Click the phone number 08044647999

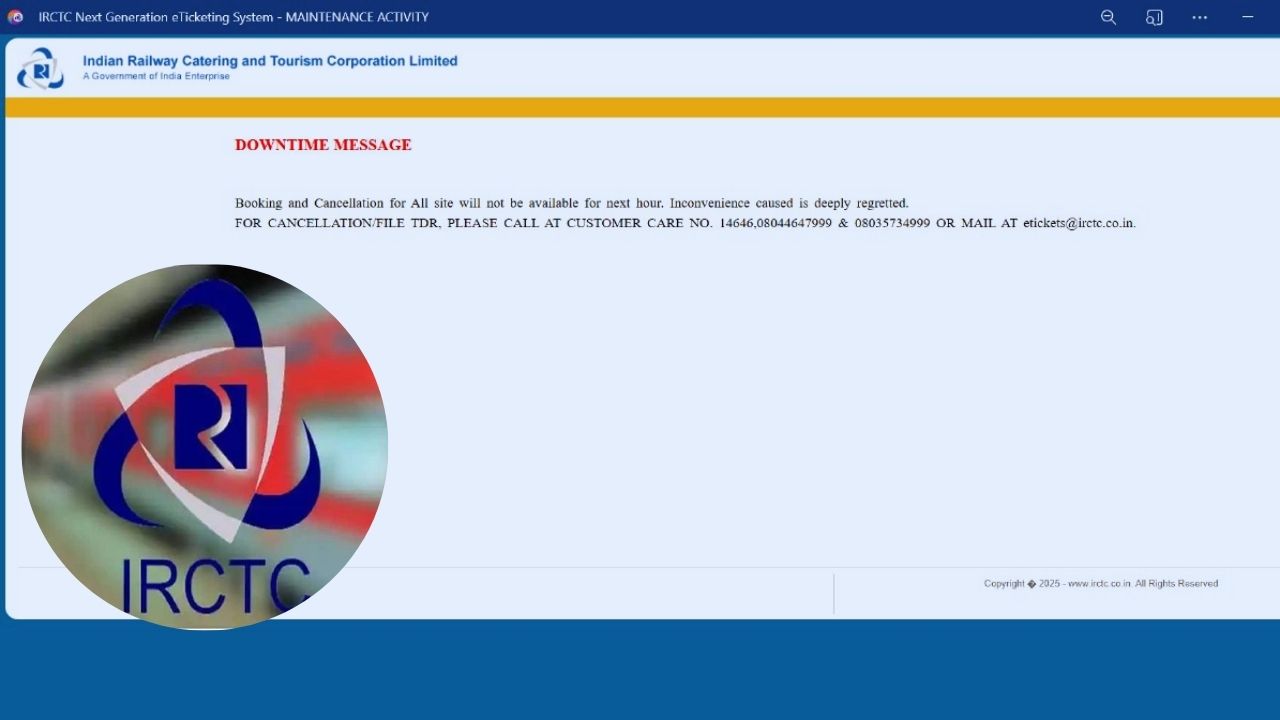tap(794, 223)
